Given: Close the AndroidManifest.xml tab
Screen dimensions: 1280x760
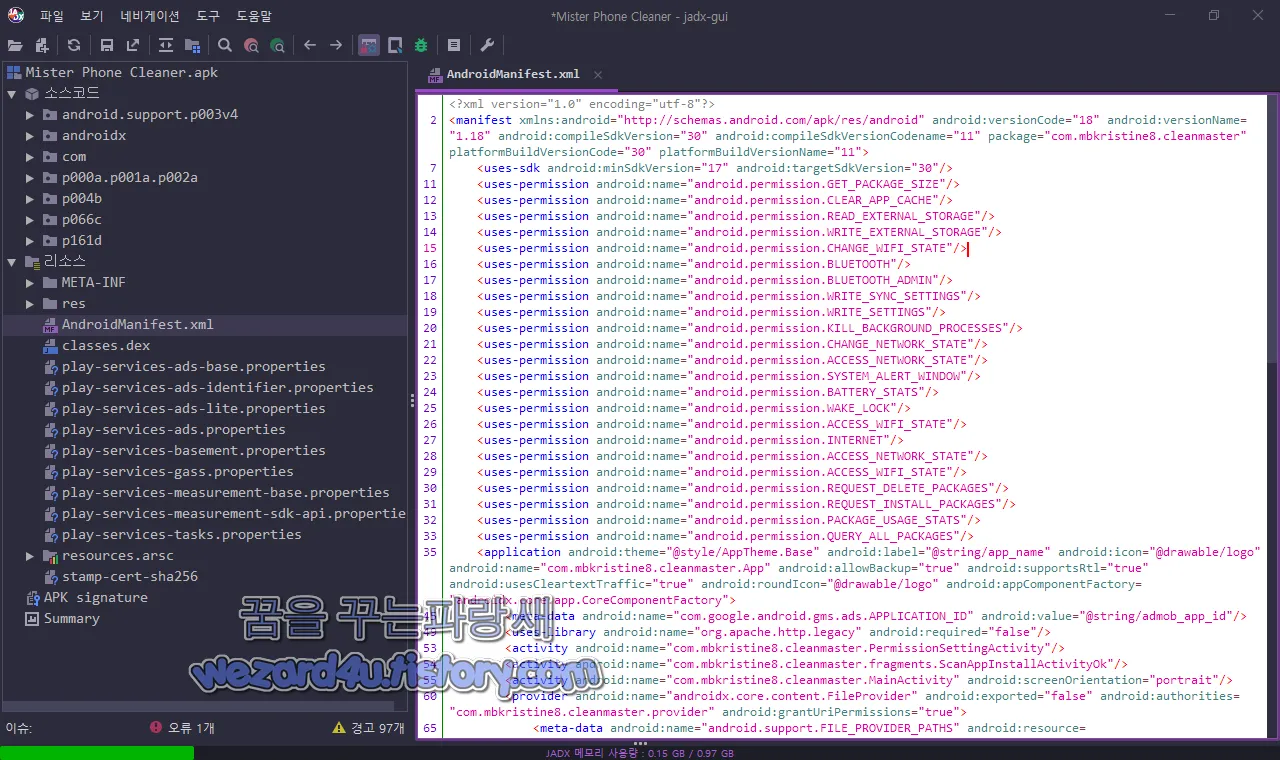Looking at the screenshot, I should click(x=598, y=75).
